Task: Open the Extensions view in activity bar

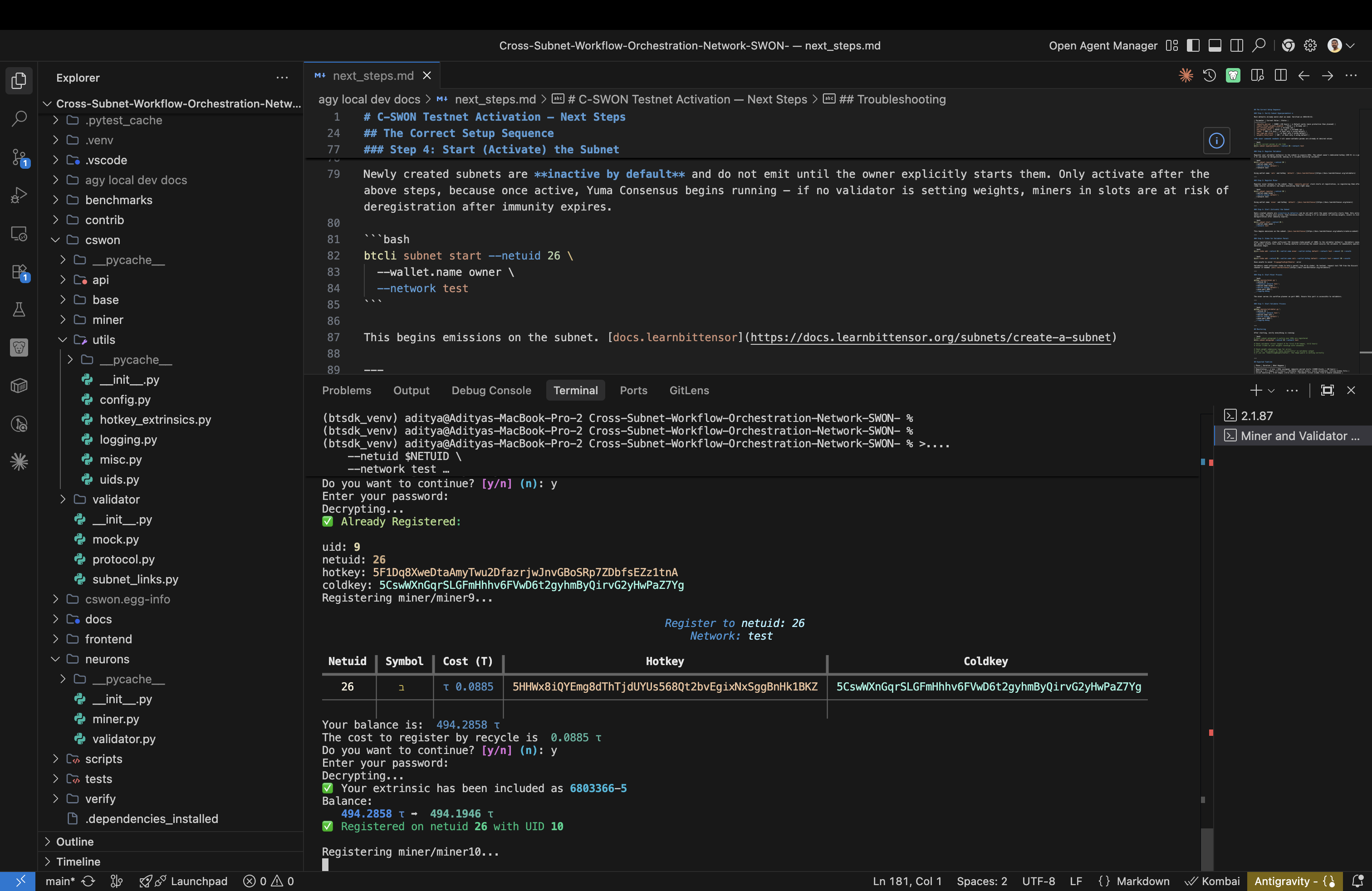Action: (19, 271)
